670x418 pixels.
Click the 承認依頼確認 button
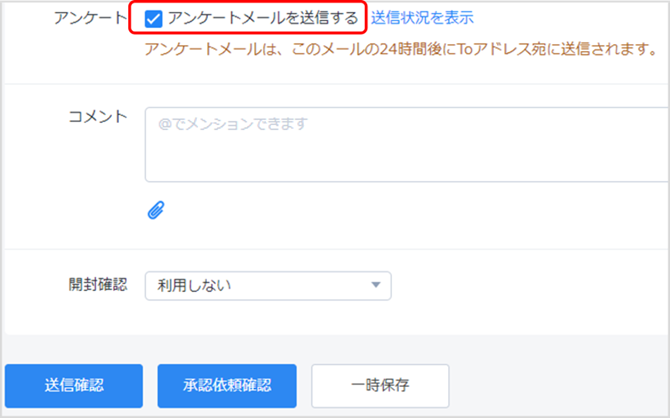[227, 385]
